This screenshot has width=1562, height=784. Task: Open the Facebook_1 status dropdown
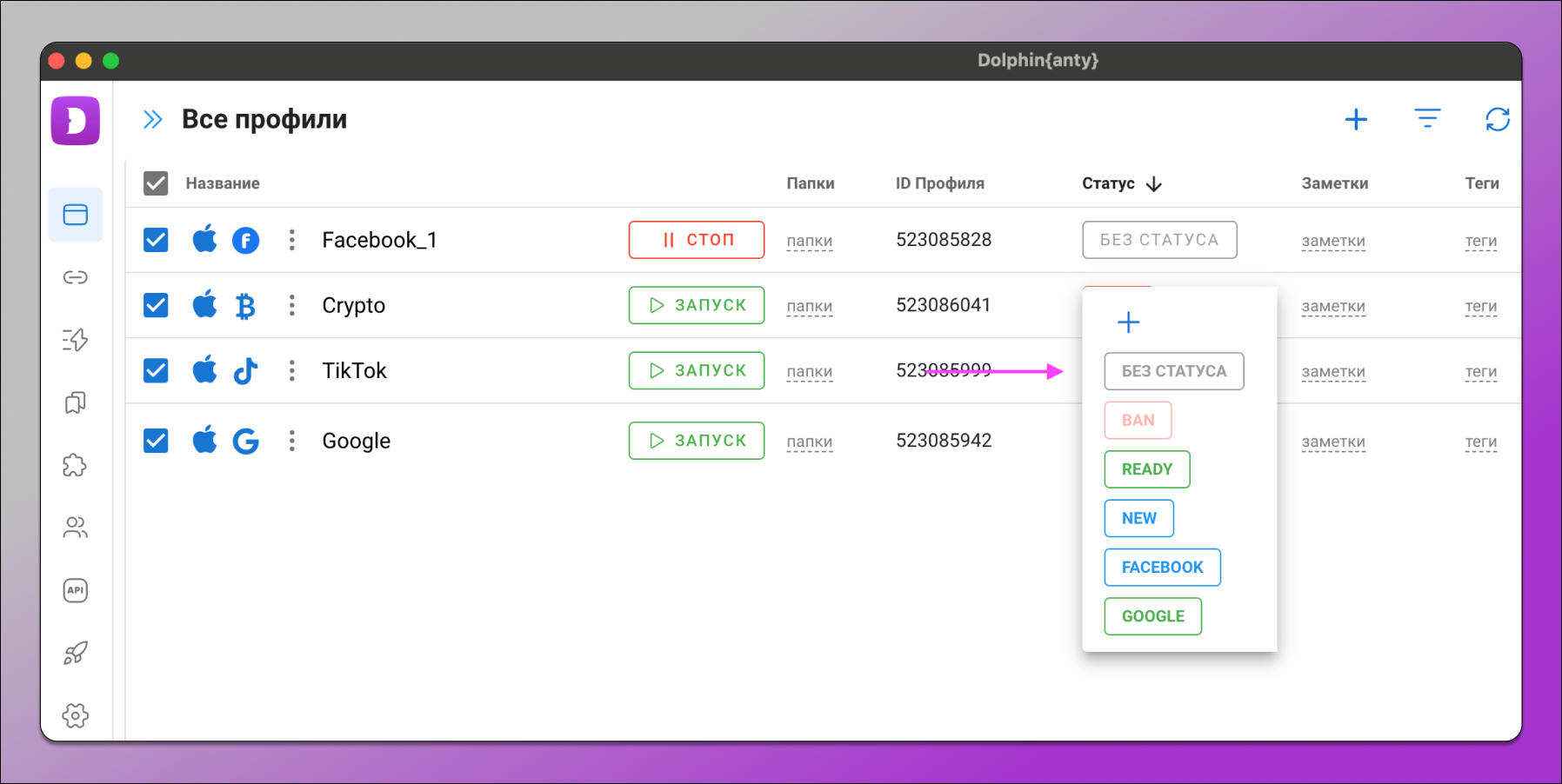pyautogui.click(x=1158, y=240)
